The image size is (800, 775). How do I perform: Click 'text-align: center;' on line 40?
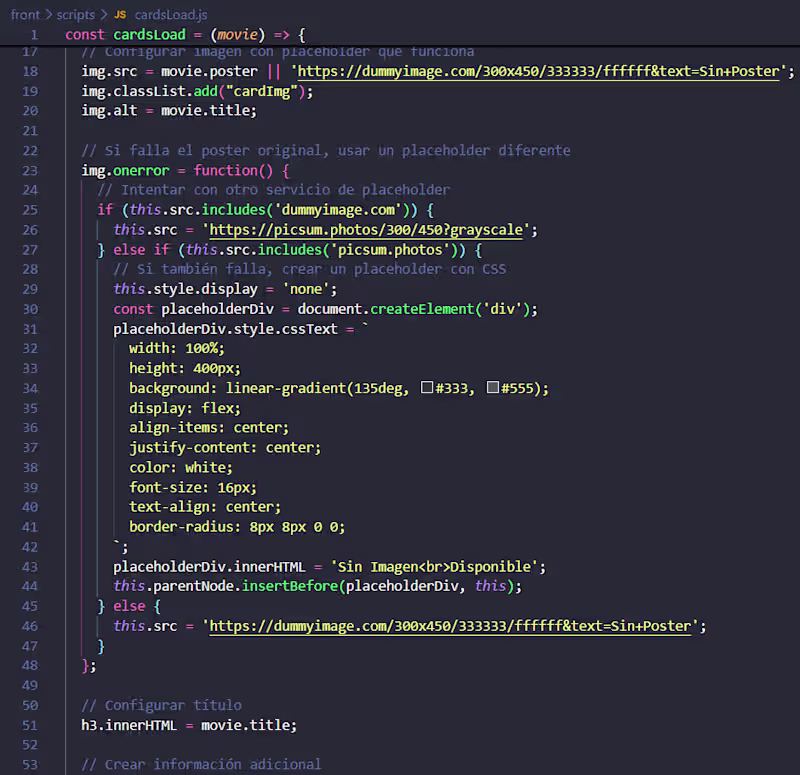point(205,507)
